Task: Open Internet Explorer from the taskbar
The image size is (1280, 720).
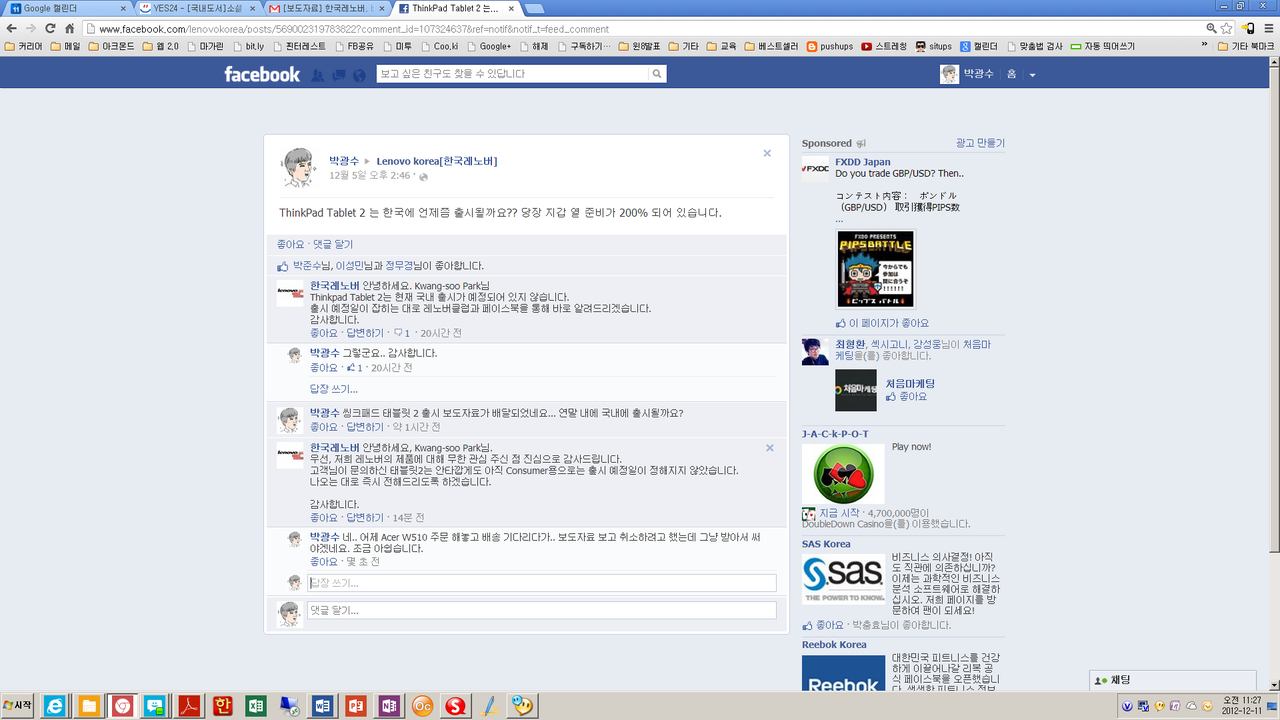Action: [x=54, y=706]
